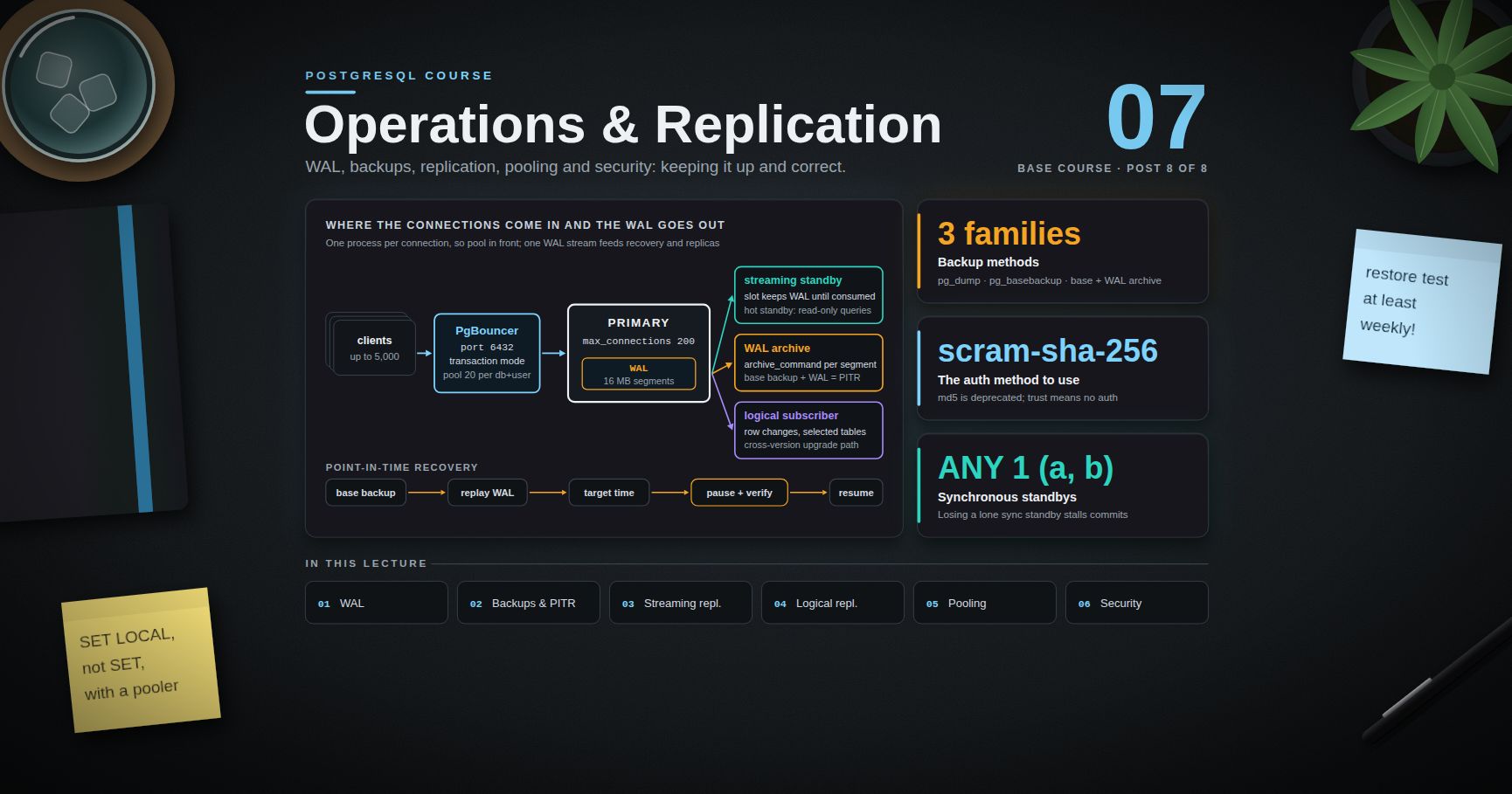
Task: Click the IN THIS LECTURE label
Action: (366, 563)
